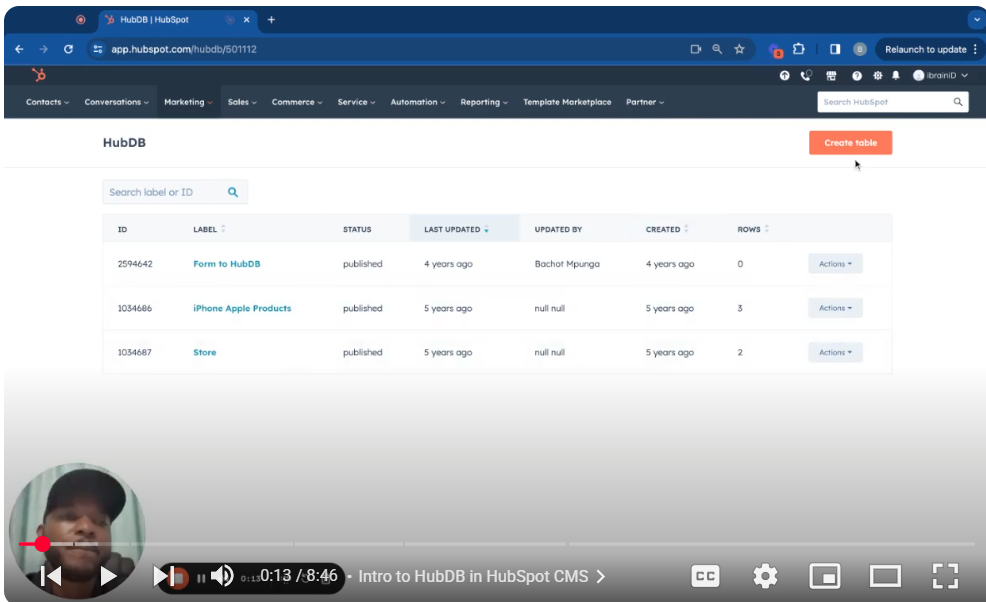
Task: Open the video player settings gear
Action: (x=765, y=576)
